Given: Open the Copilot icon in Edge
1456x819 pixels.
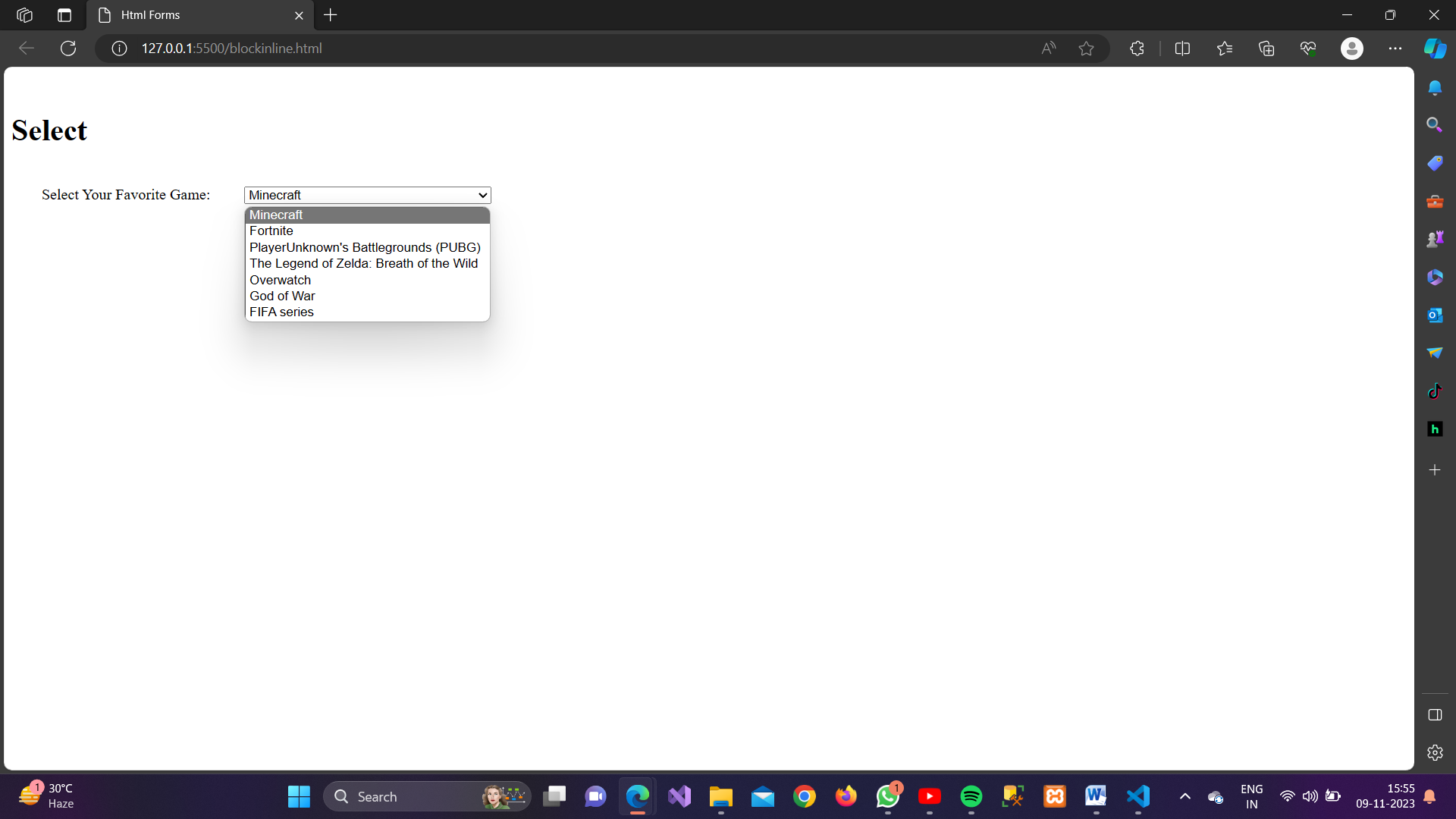Looking at the screenshot, I should pyautogui.click(x=1435, y=49).
